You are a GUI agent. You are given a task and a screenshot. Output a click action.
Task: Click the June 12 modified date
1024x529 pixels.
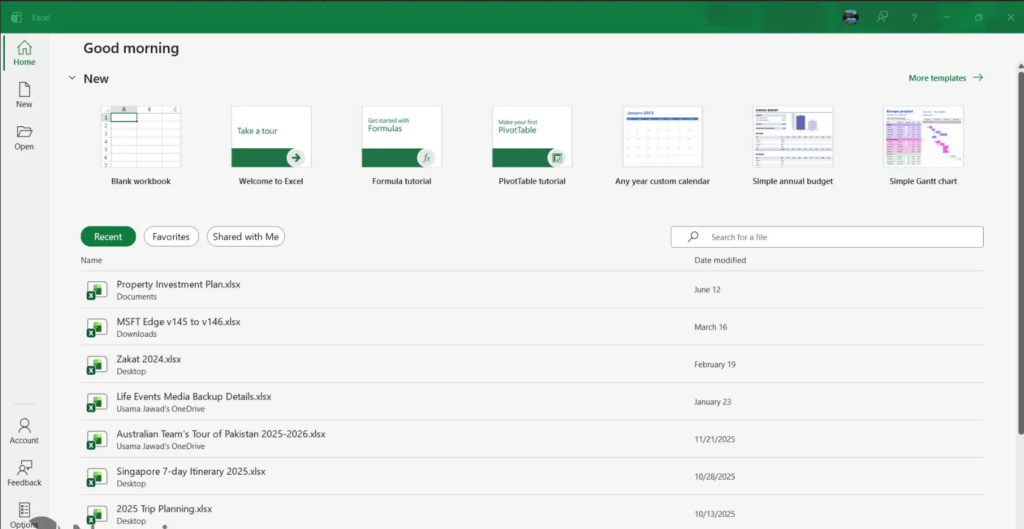pyautogui.click(x=707, y=289)
